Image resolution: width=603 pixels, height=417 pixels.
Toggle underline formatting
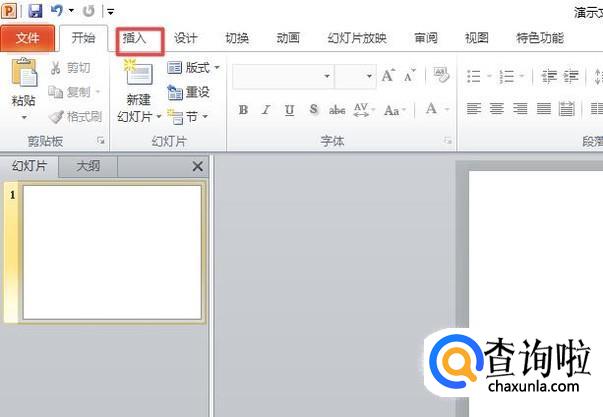[x=290, y=110]
